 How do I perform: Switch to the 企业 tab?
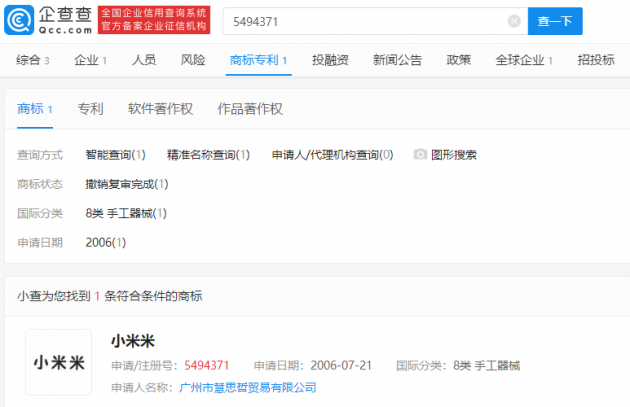click(90, 60)
